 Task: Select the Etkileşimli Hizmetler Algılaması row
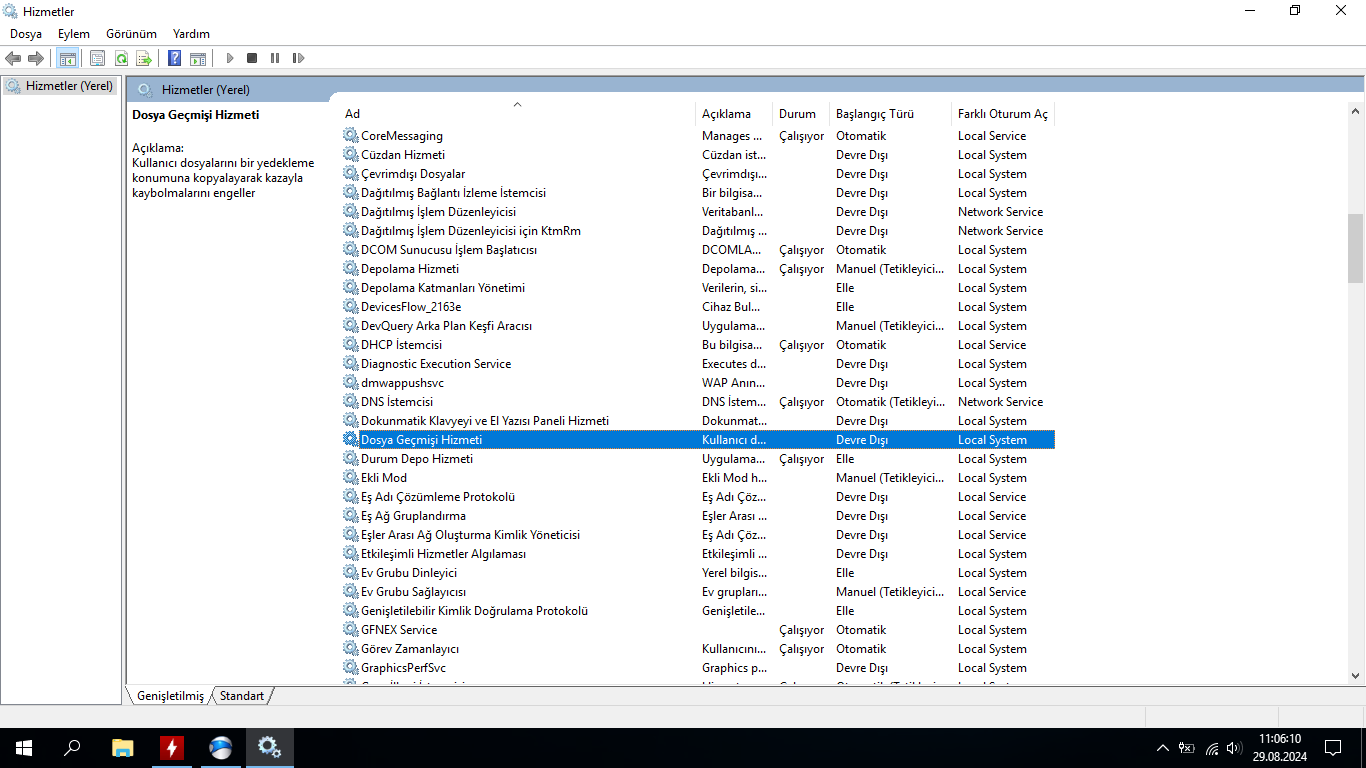(x=698, y=553)
